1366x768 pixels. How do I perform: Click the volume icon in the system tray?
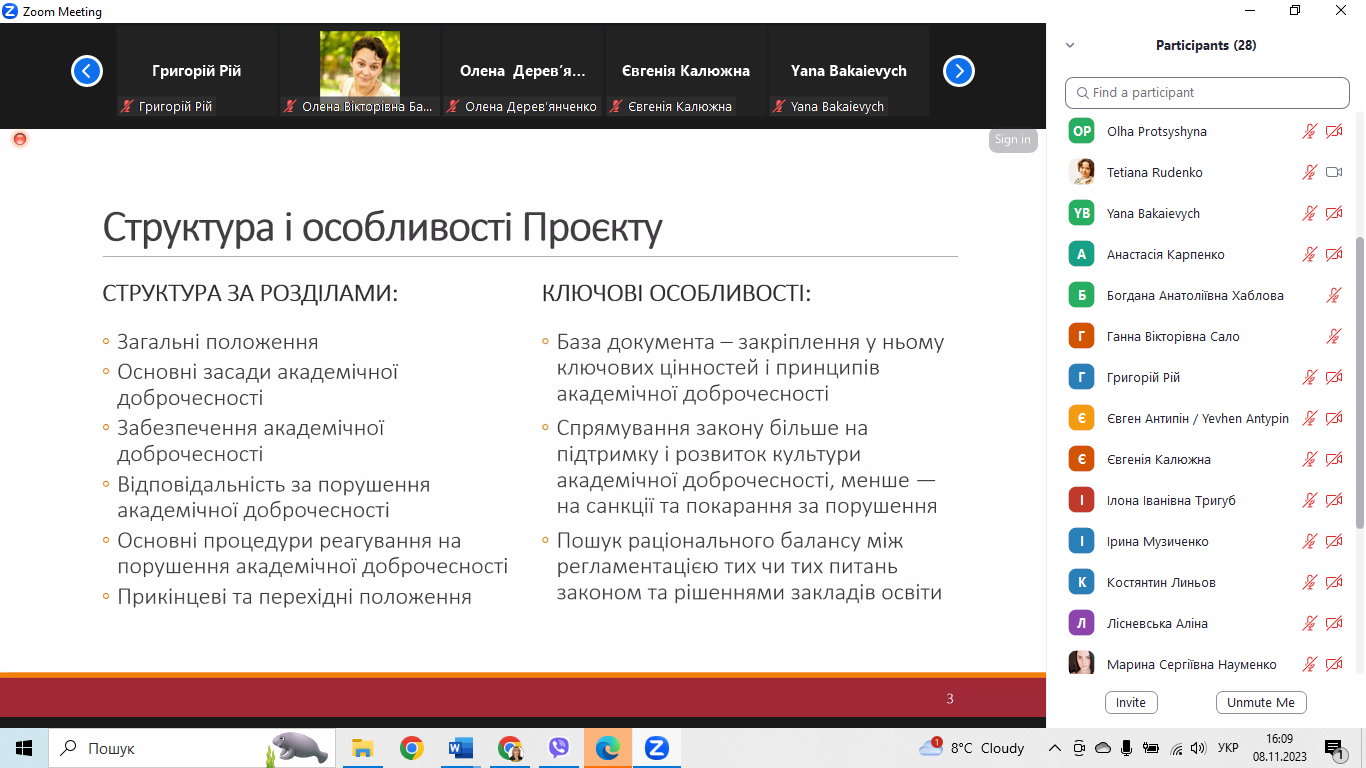[1197, 747]
